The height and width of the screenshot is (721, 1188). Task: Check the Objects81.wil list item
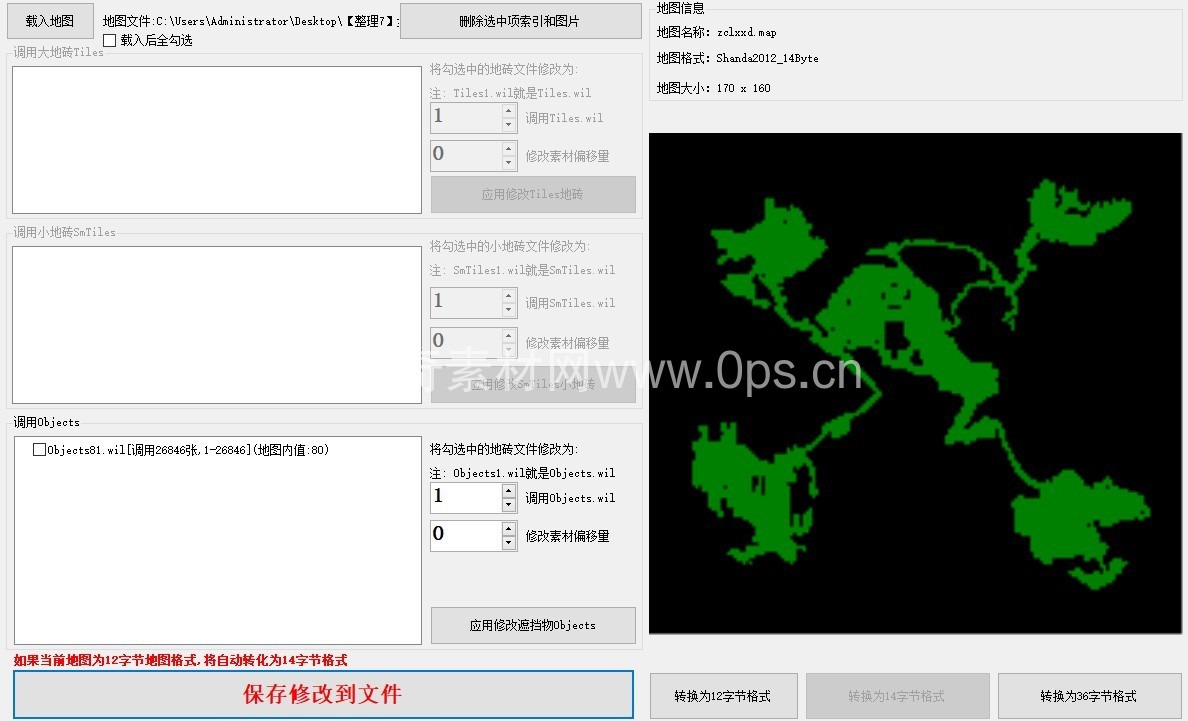click(40, 450)
